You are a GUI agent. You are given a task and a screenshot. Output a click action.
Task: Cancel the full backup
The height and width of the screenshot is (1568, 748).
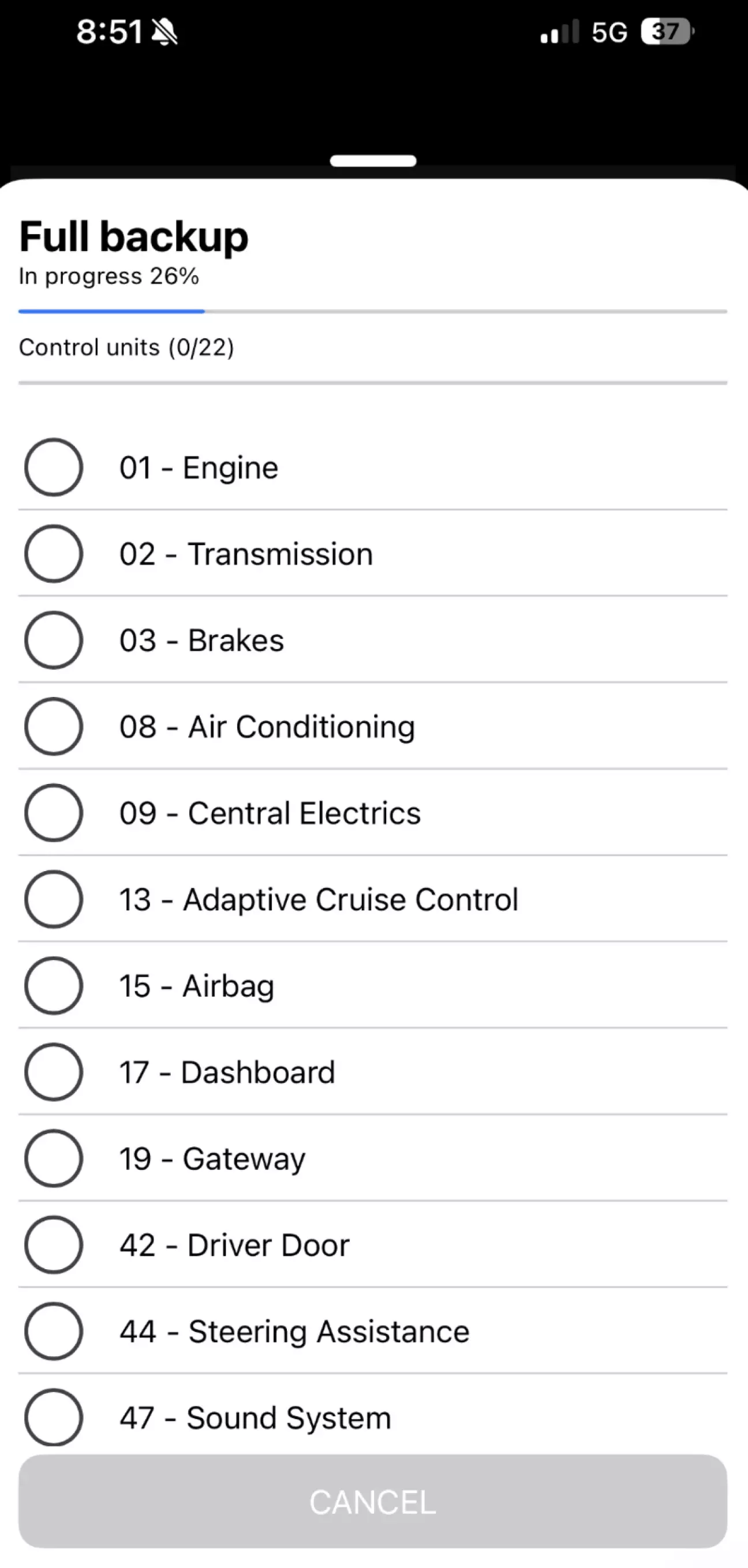pos(373,1502)
